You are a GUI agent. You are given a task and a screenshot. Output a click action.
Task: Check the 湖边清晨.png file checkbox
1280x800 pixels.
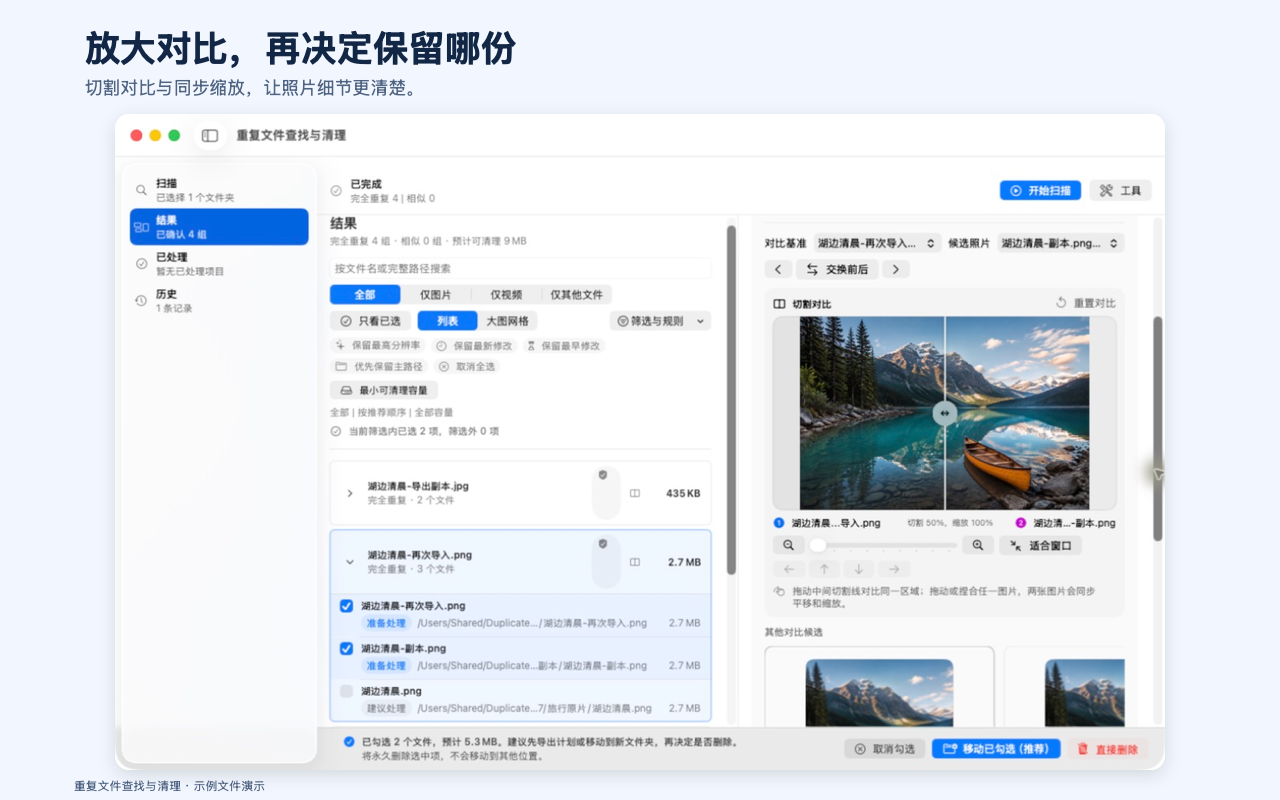(346, 691)
